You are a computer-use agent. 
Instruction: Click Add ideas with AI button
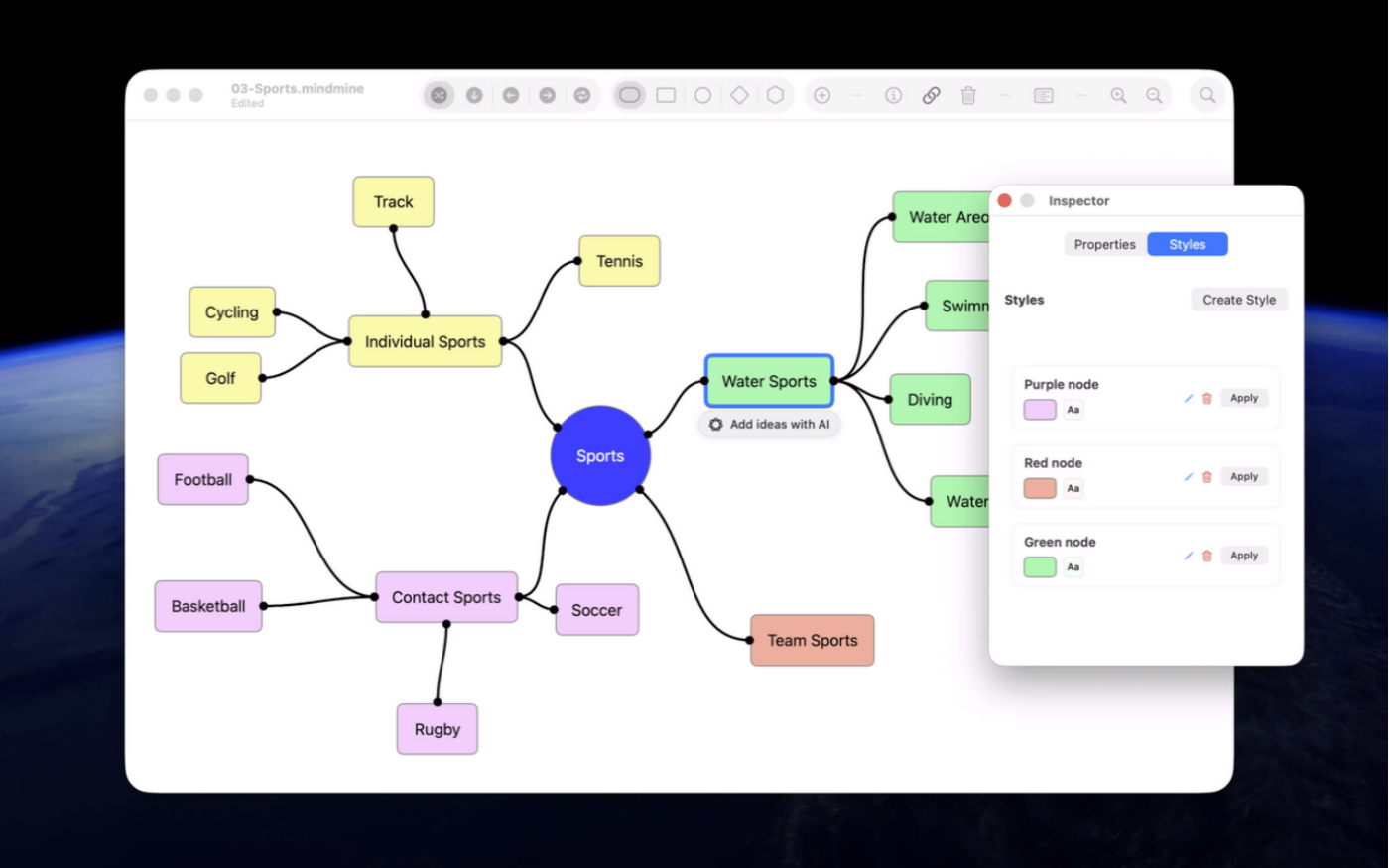(769, 425)
